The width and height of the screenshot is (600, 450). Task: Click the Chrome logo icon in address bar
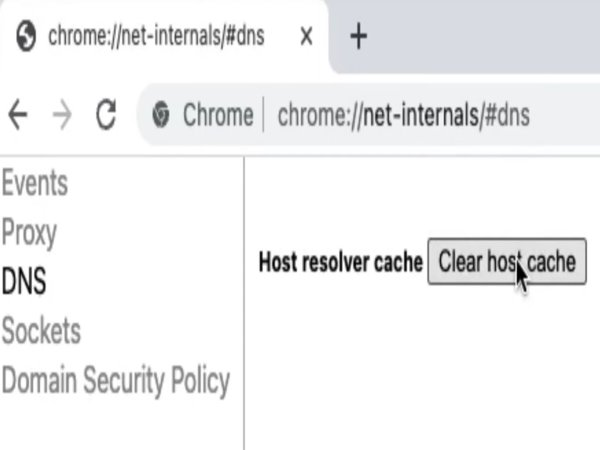click(x=161, y=114)
